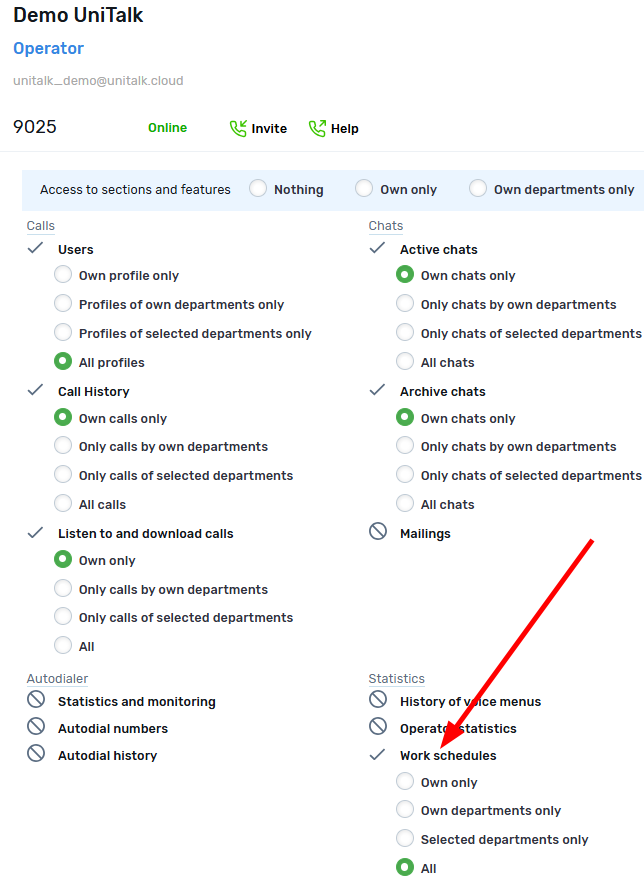Toggle the checkmark next to Users
644x885 pixels.
36,249
